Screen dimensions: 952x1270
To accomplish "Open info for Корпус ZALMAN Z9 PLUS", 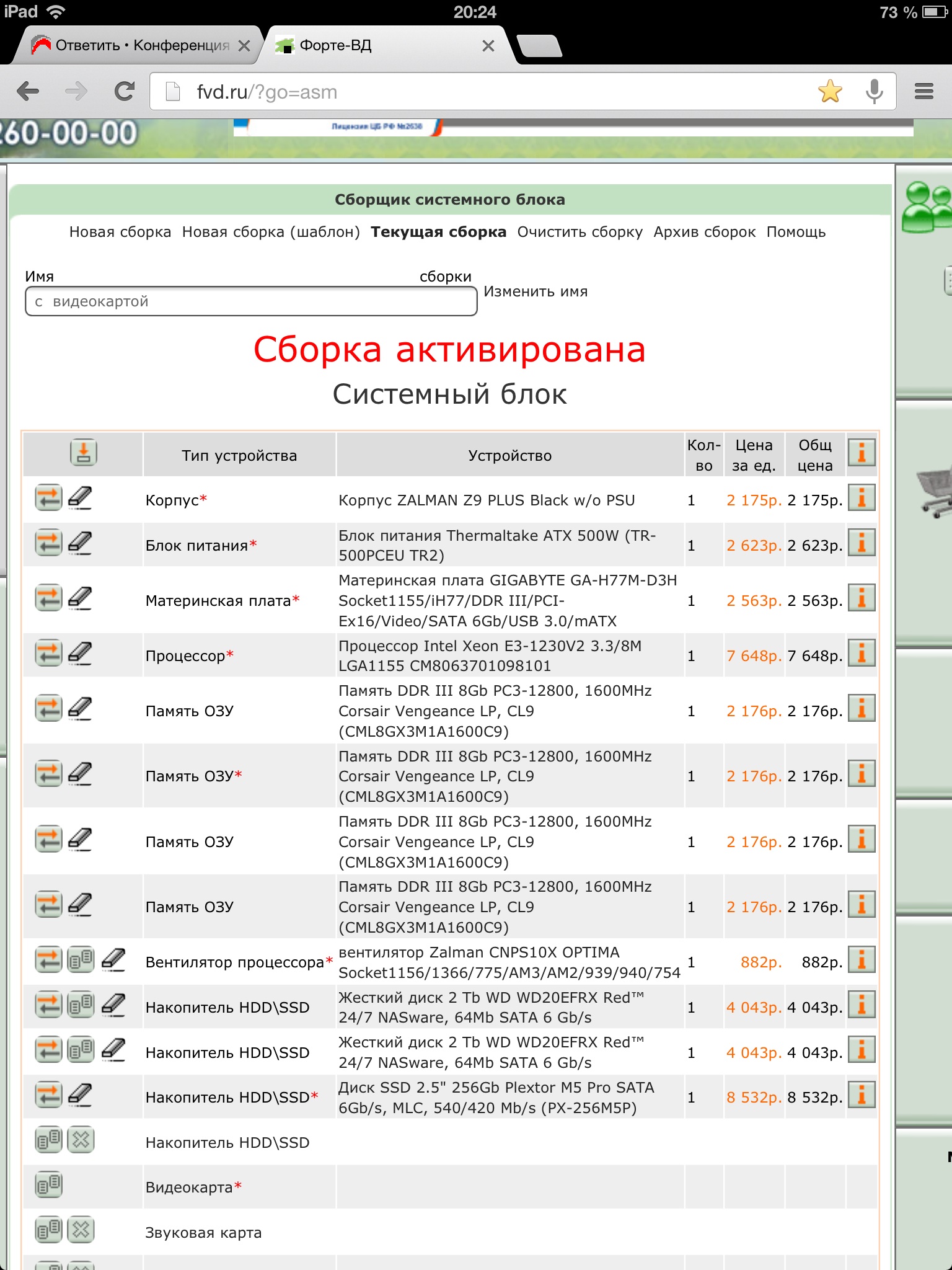I will click(862, 497).
